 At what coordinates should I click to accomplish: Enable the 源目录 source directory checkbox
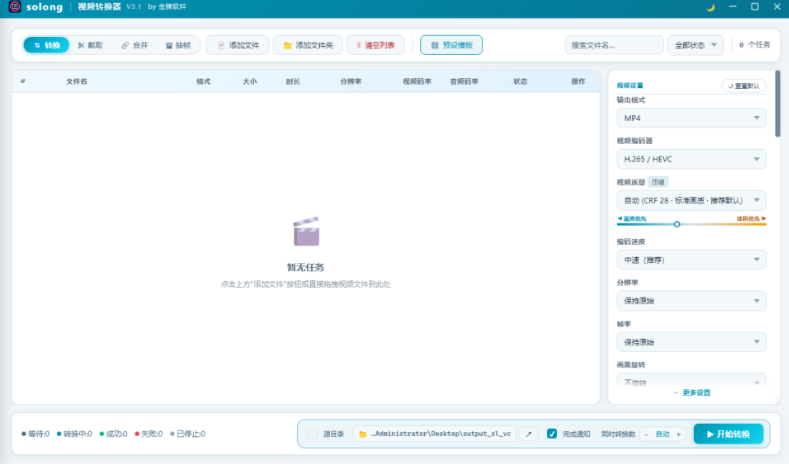(312, 434)
